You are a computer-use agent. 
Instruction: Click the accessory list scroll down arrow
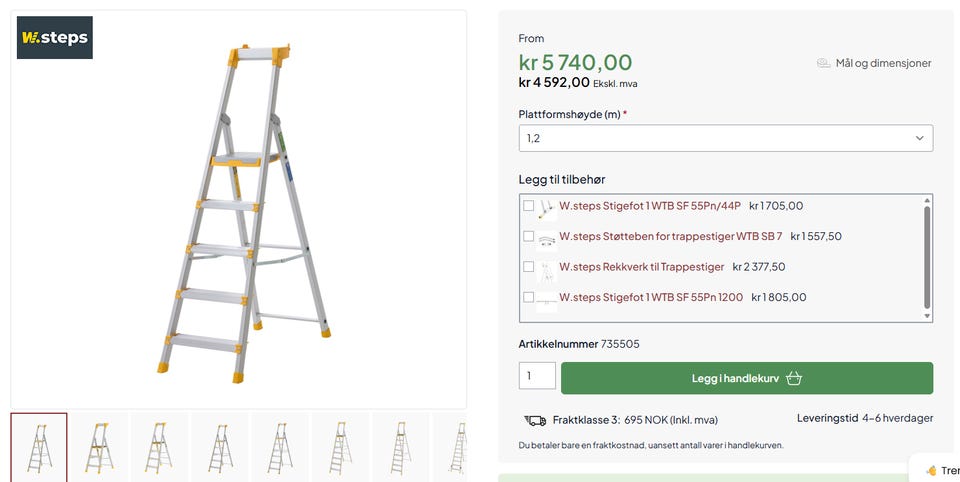pos(927,316)
